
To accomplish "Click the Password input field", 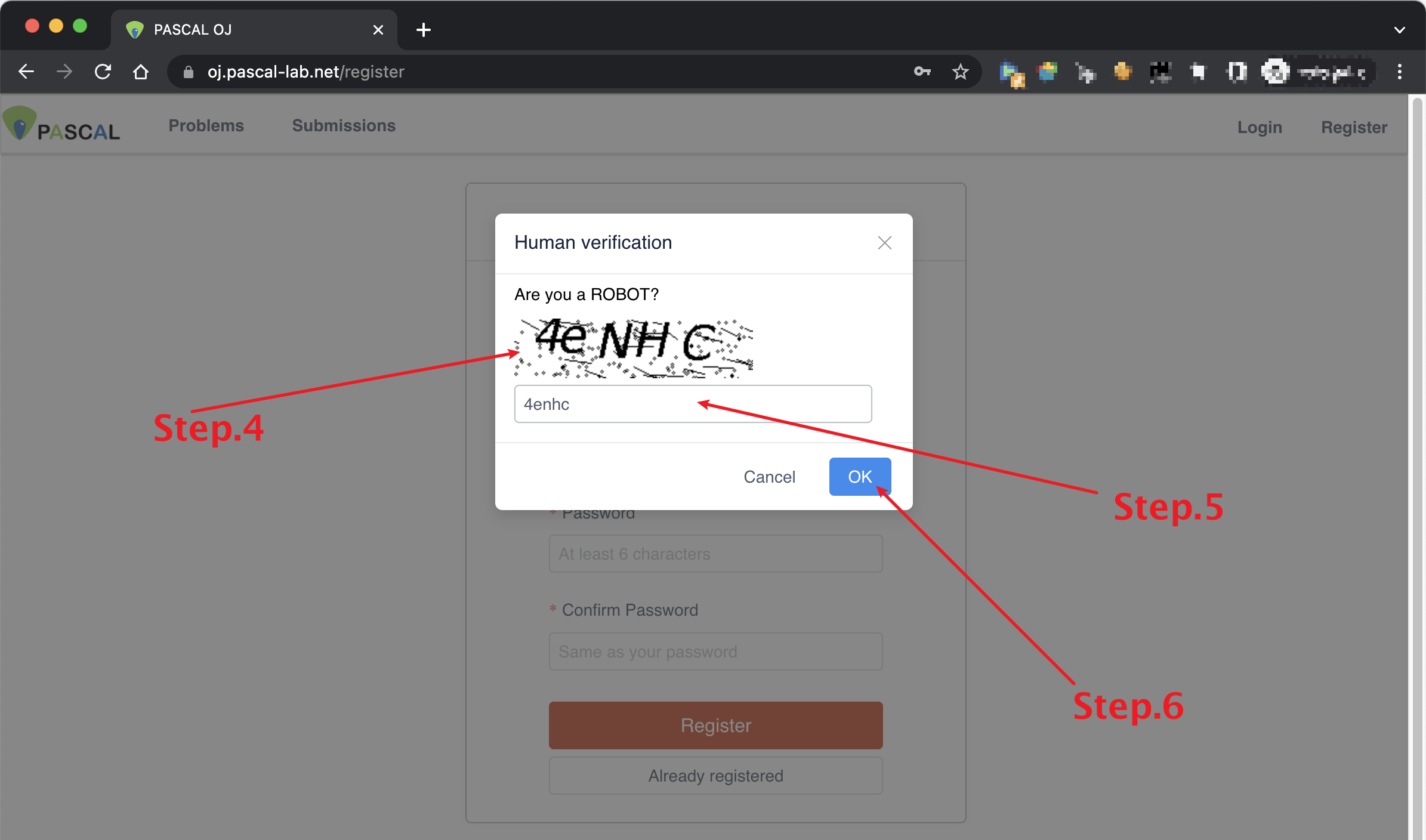I will click(x=715, y=554).
